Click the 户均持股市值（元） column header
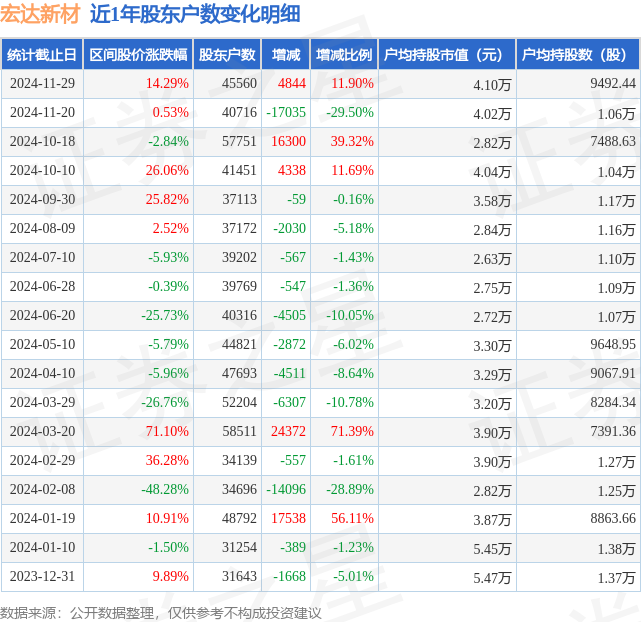The height and width of the screenshot is (622, 641). 447,54
